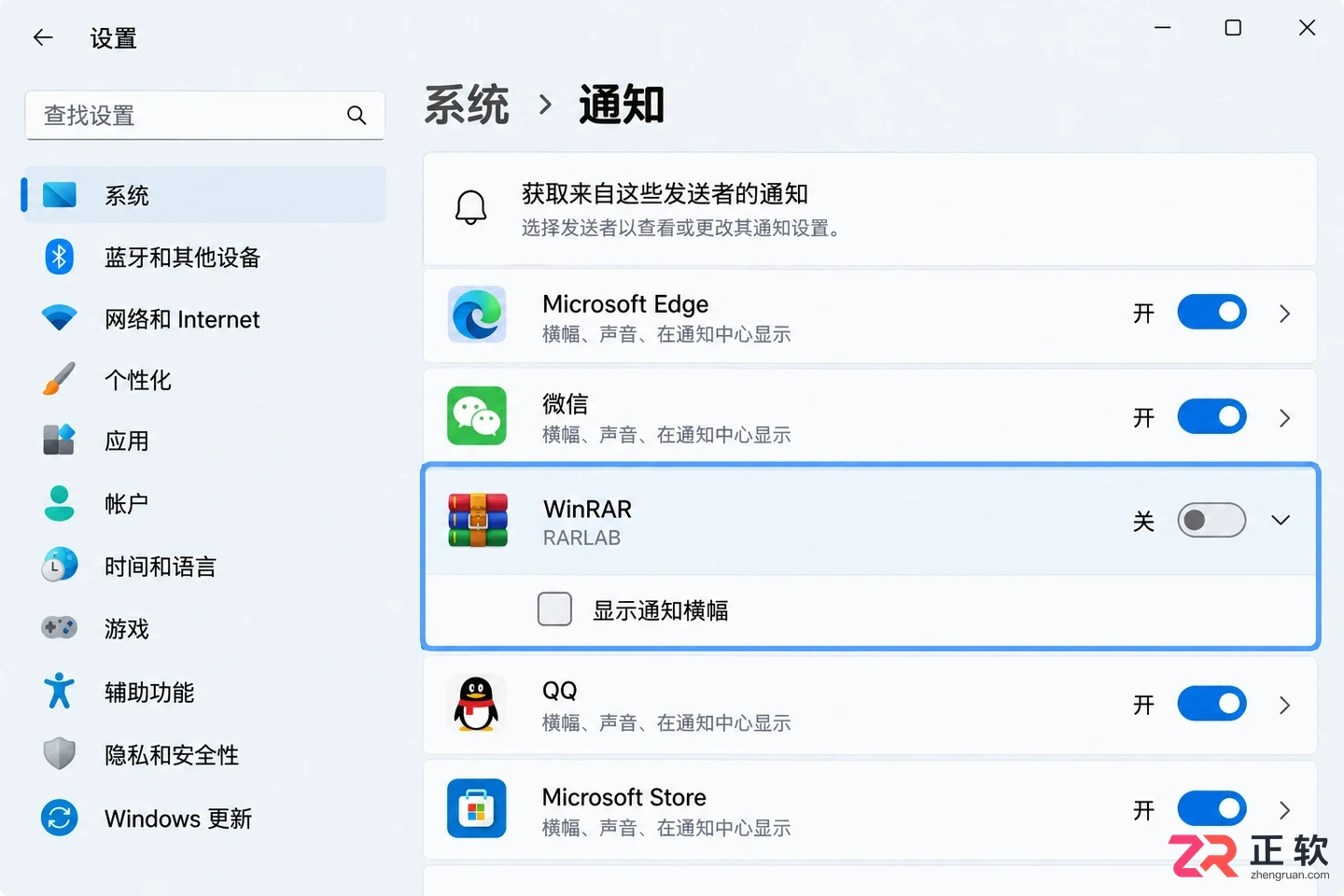Click the Microsoft Edge row title
Viewport: 1344px width, 896px height.
pos(625,303)
